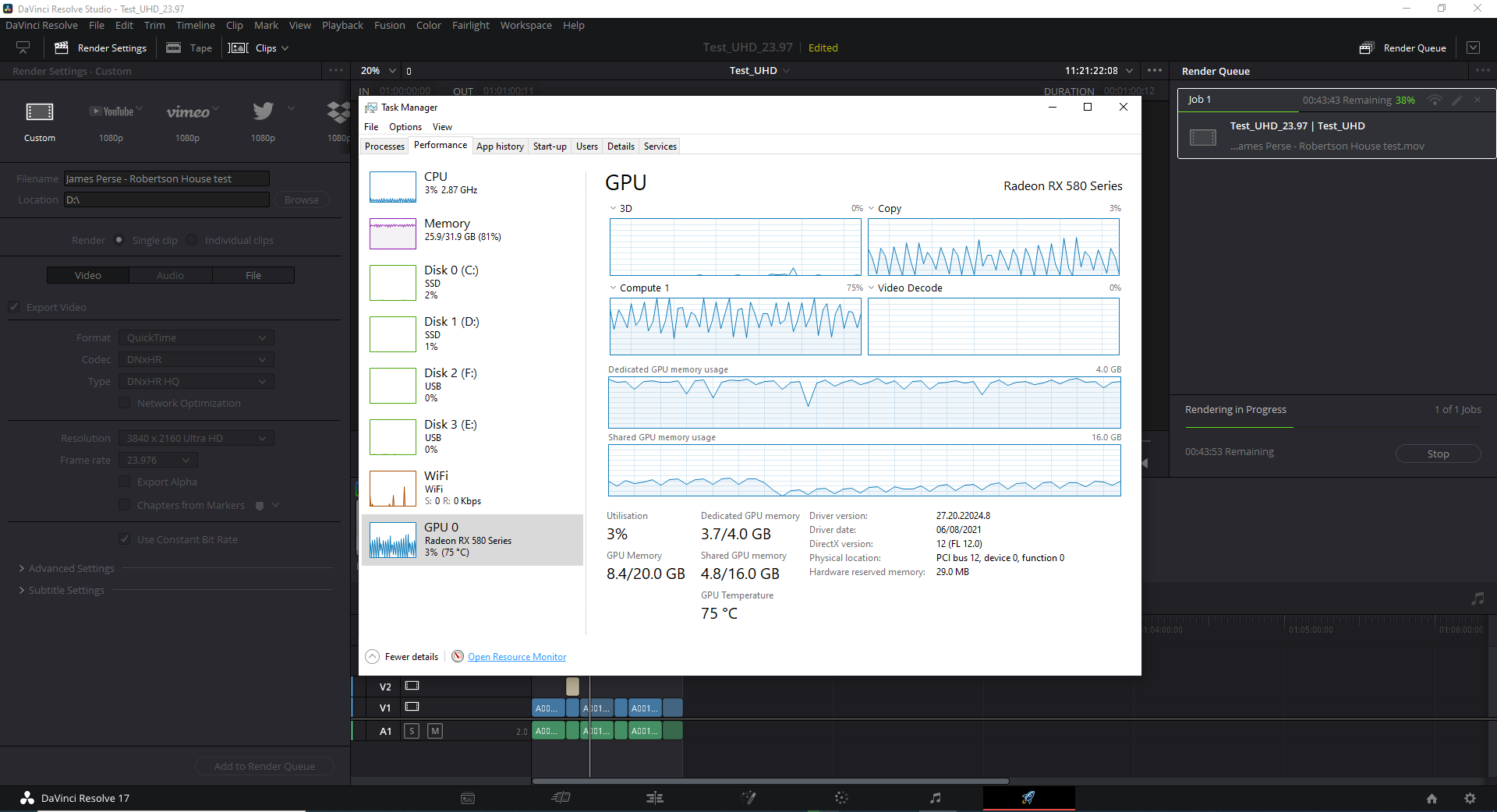Edit Job 1 with the pencil icon

pyautogui.click(x=1456, y=101)
